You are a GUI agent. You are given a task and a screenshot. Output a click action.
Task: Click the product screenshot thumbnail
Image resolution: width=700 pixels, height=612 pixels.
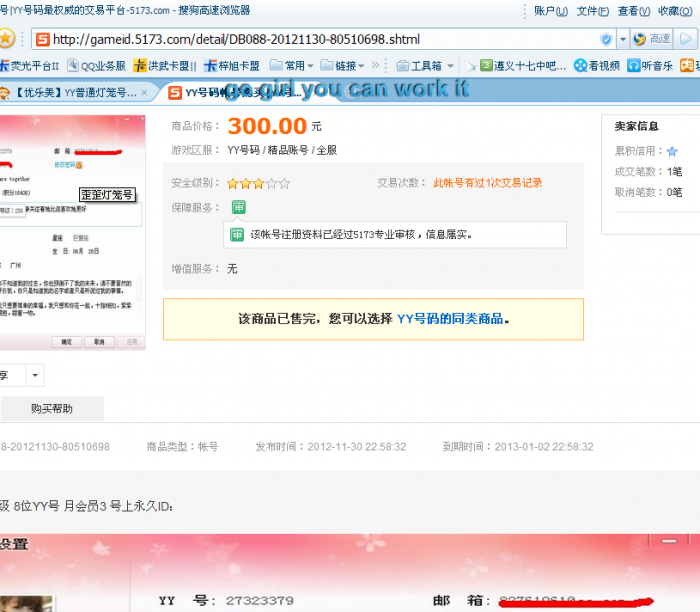pyautogui.click(x=72, y=232)
